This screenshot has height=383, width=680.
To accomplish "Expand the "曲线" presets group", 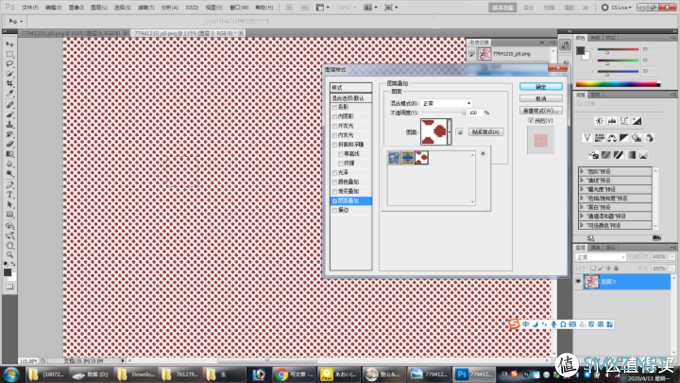I will coord(582,180).
